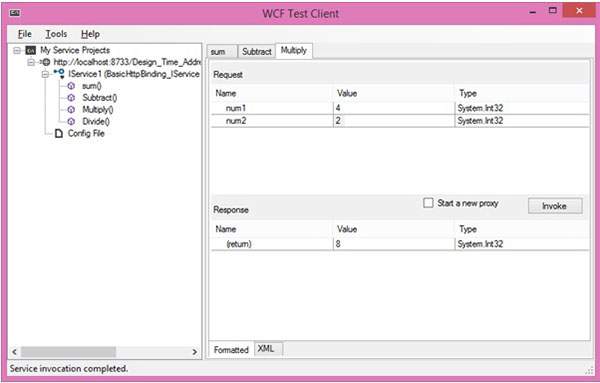The image size is (600, 383).
Task: Enable the Start a new proxy checkbox
Action: (x=428, y=203)
